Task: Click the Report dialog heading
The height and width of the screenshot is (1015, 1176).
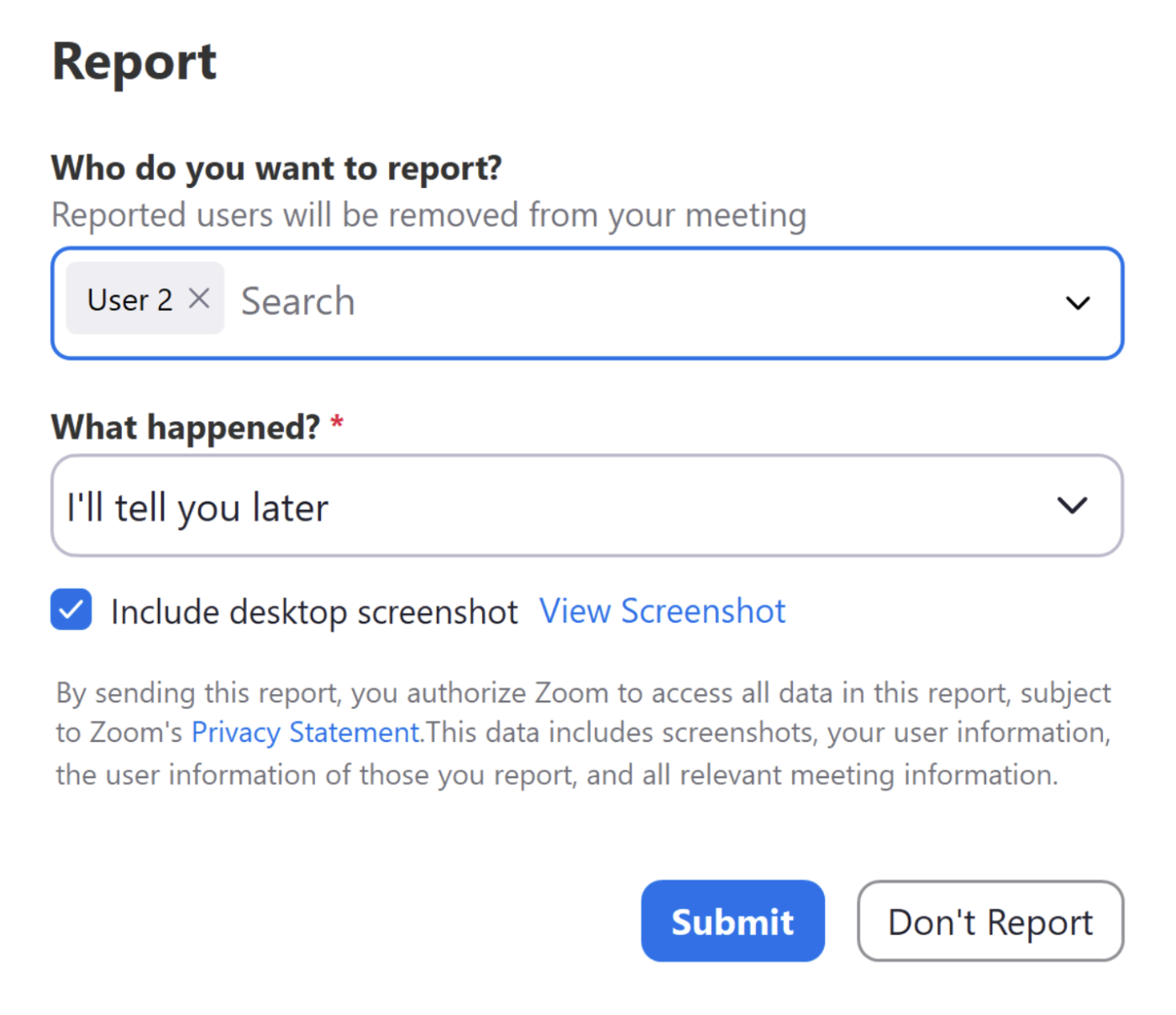Action: point(134,62)
